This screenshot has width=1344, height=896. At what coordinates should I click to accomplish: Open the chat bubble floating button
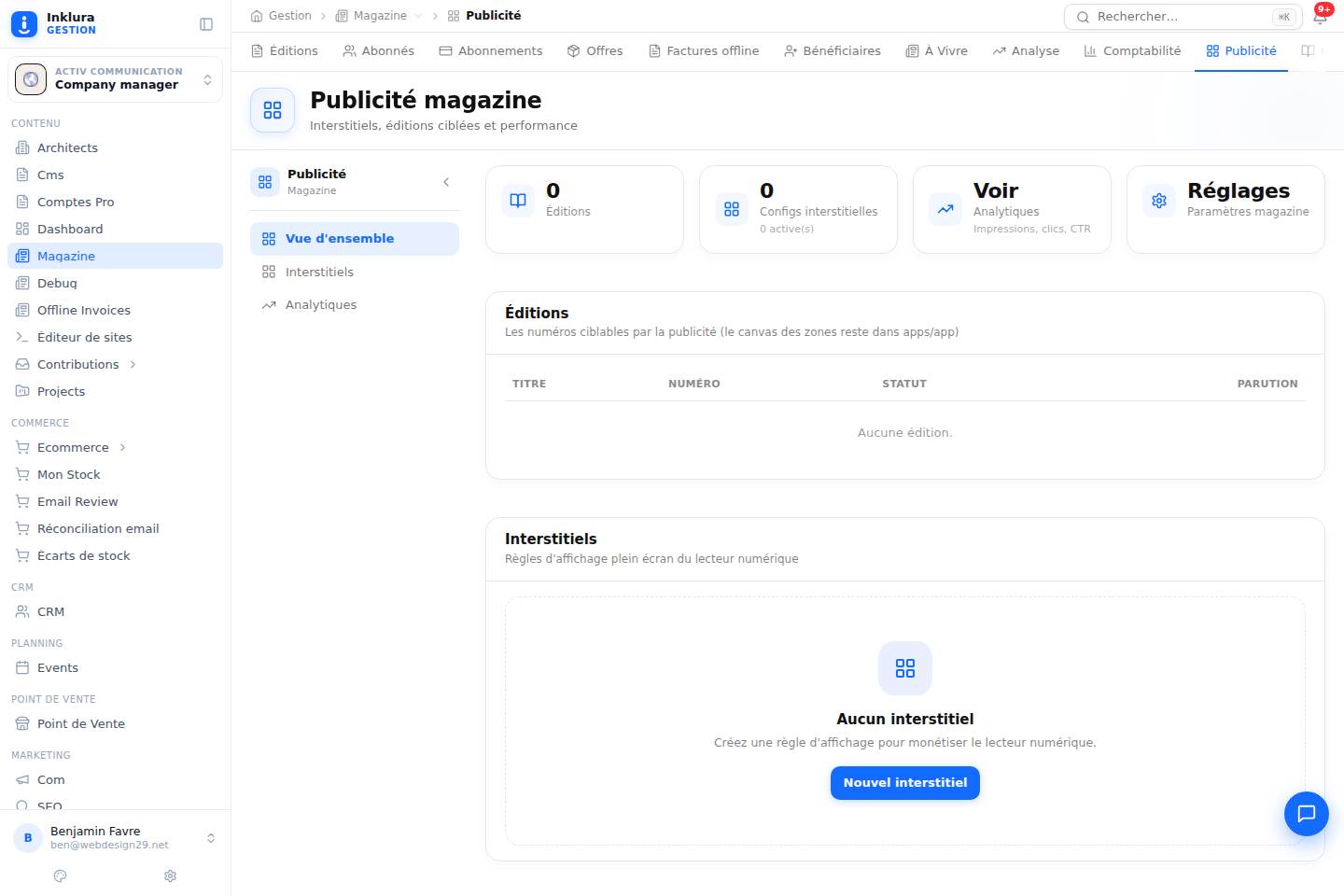click(1306, 813)
